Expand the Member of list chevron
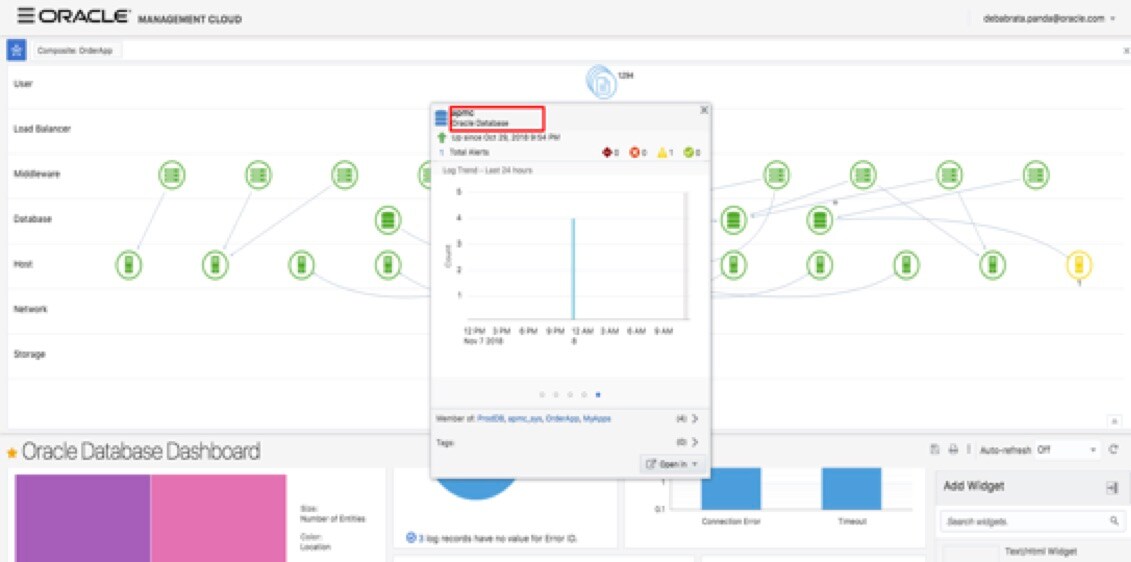 [x=695, y=418]
